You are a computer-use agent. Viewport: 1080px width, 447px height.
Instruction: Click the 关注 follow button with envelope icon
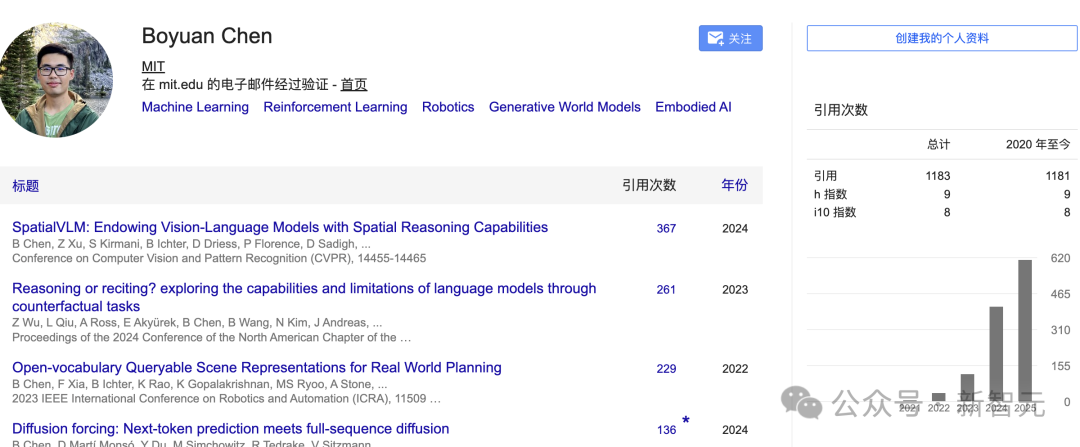730,39
